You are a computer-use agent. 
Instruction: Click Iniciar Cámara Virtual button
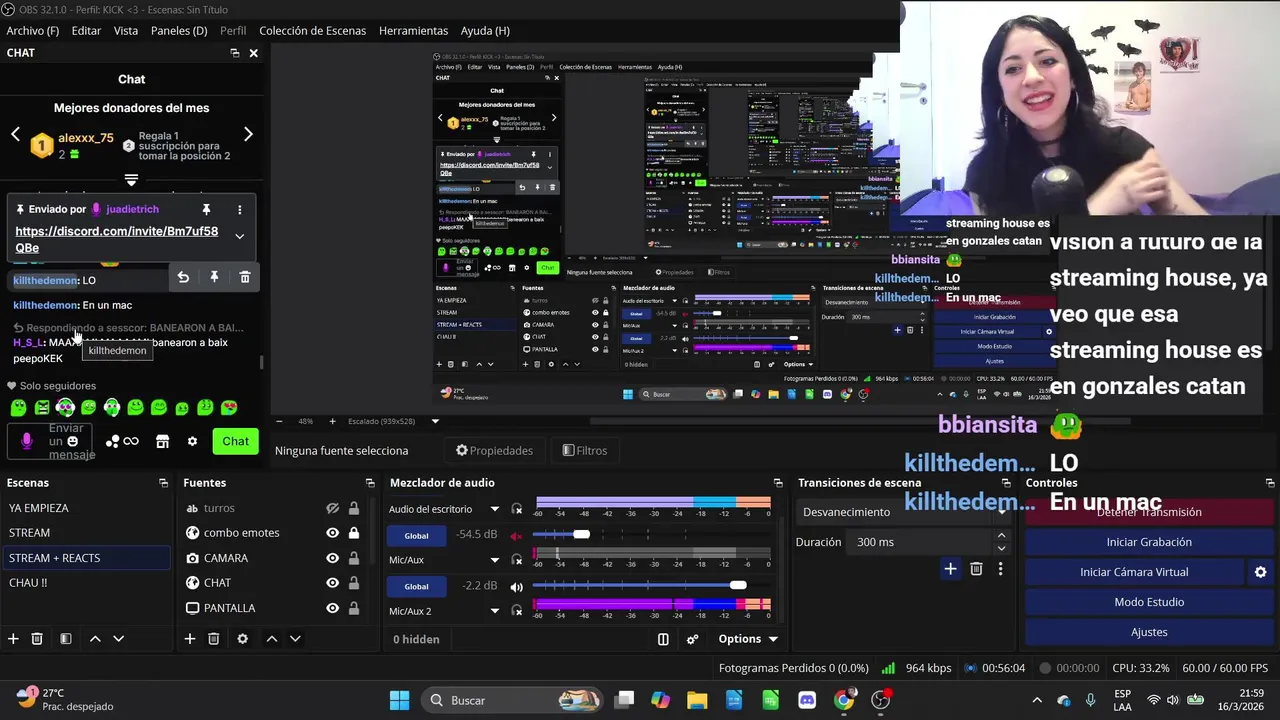click(1134, 572)
